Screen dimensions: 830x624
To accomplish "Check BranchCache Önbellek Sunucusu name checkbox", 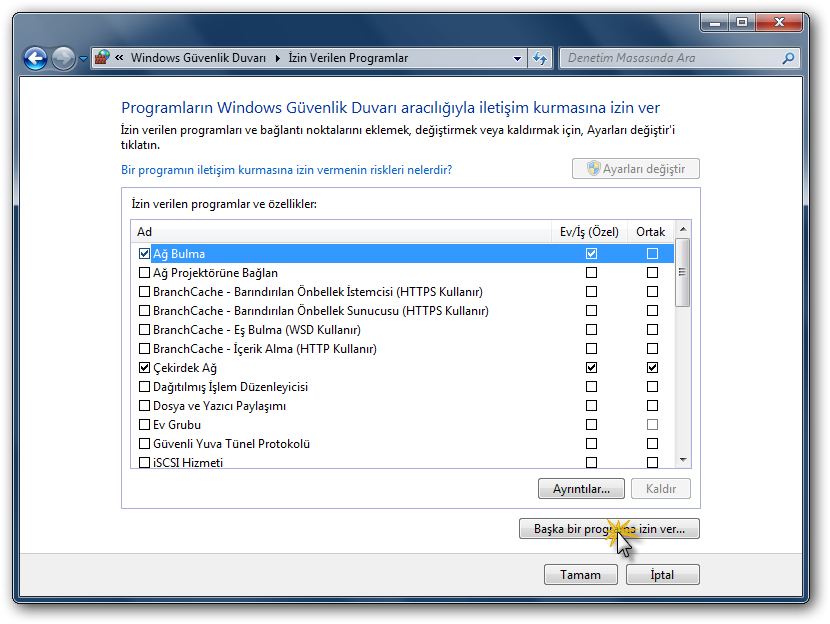I will (144, 311).
